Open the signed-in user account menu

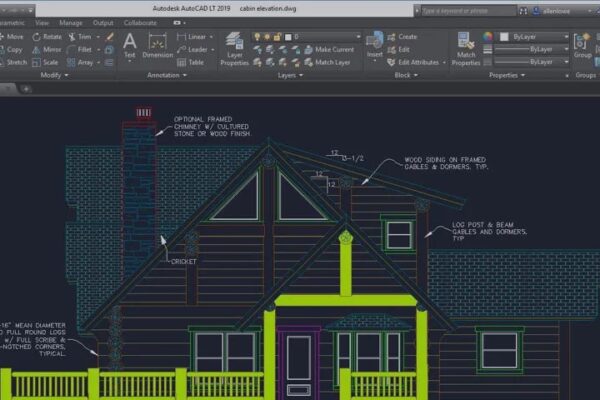[x=561, y=11]
